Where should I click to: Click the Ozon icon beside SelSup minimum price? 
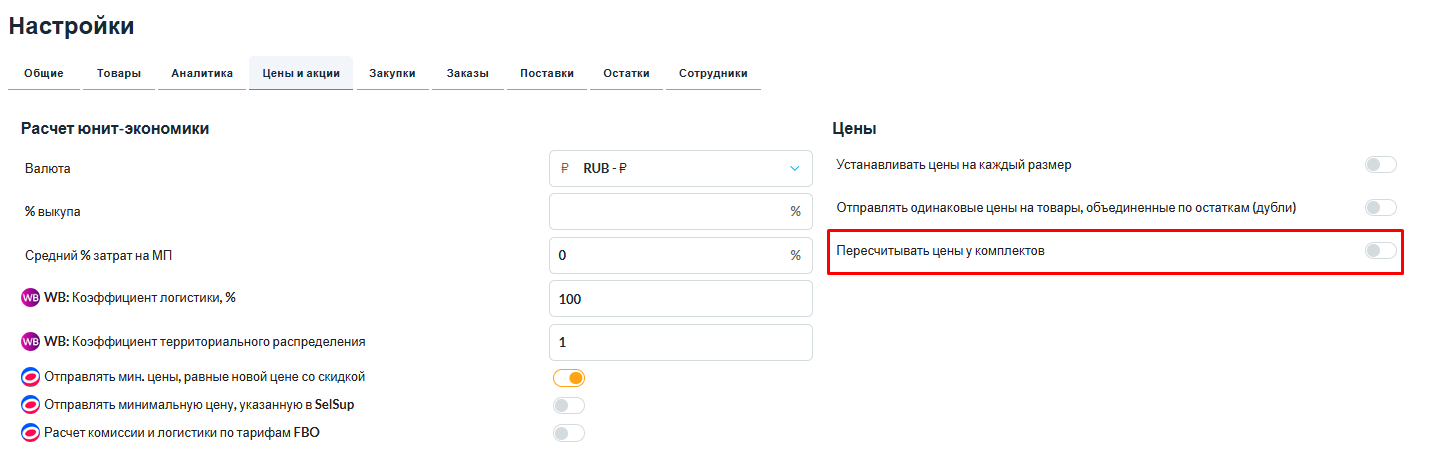[30, 405]
